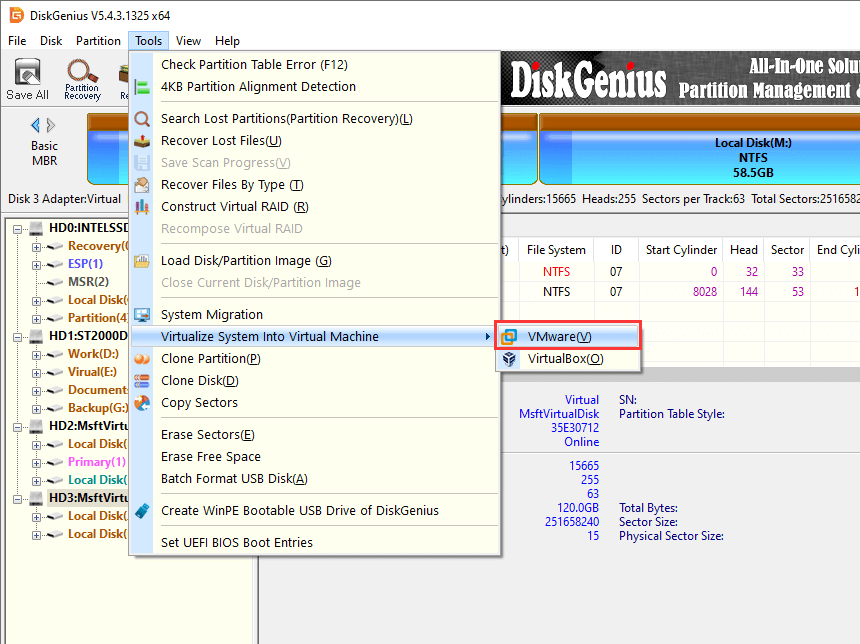Viewport: 860px width, 644px height.
Task: Select the VMware icon in submenu
Action: pos(511,337)
